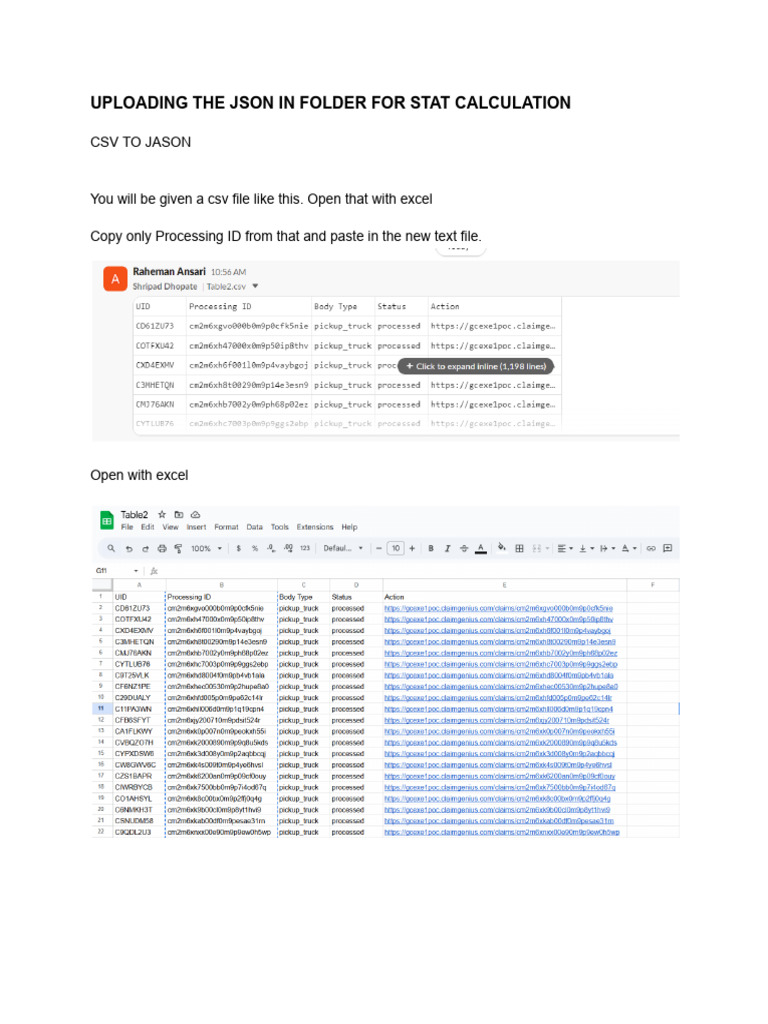The image size is (768, 1024).
Task: Click the print icon in toolbar
Action: [x=162, y=548]
